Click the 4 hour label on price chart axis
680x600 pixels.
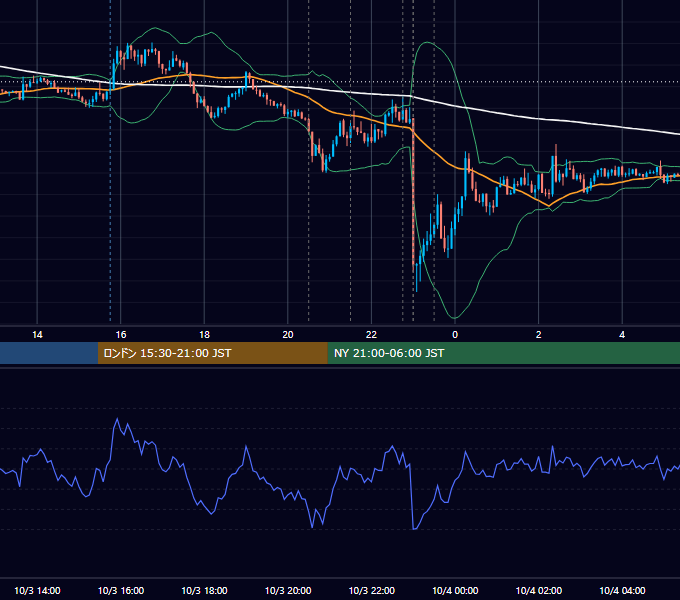coord(622,335)
